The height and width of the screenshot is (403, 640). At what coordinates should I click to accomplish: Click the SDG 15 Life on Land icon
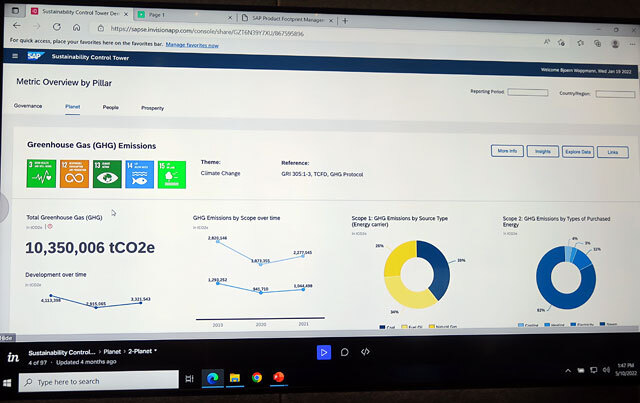coord(172,175)
